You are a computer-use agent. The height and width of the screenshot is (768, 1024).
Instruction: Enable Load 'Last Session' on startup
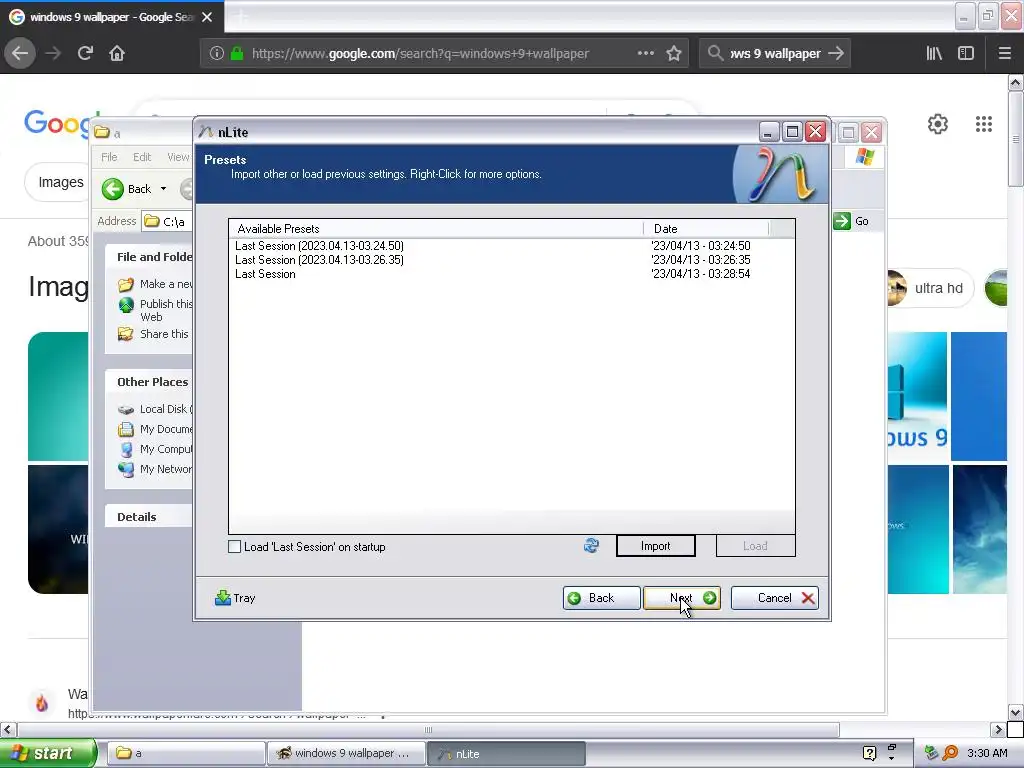click(234, 547)
